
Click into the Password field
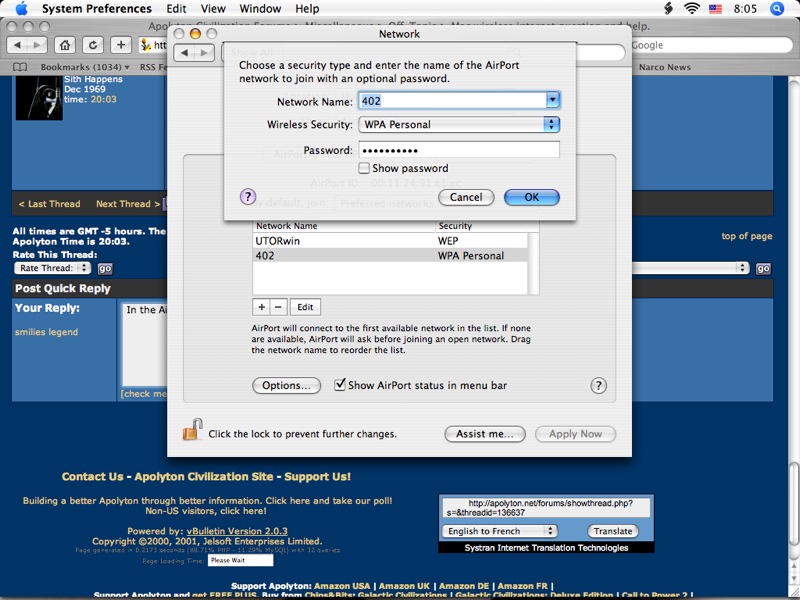point(458,150)
